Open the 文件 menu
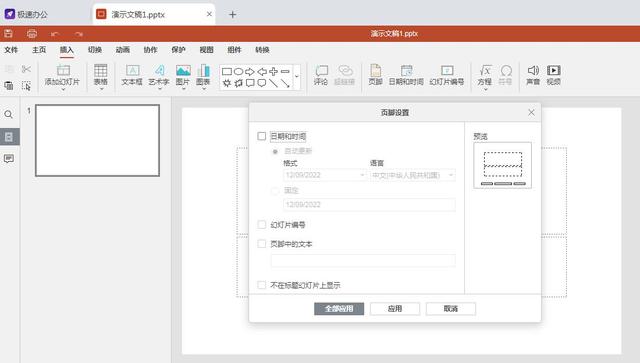Screen dimensions: 640x363 tap(11, 50)
